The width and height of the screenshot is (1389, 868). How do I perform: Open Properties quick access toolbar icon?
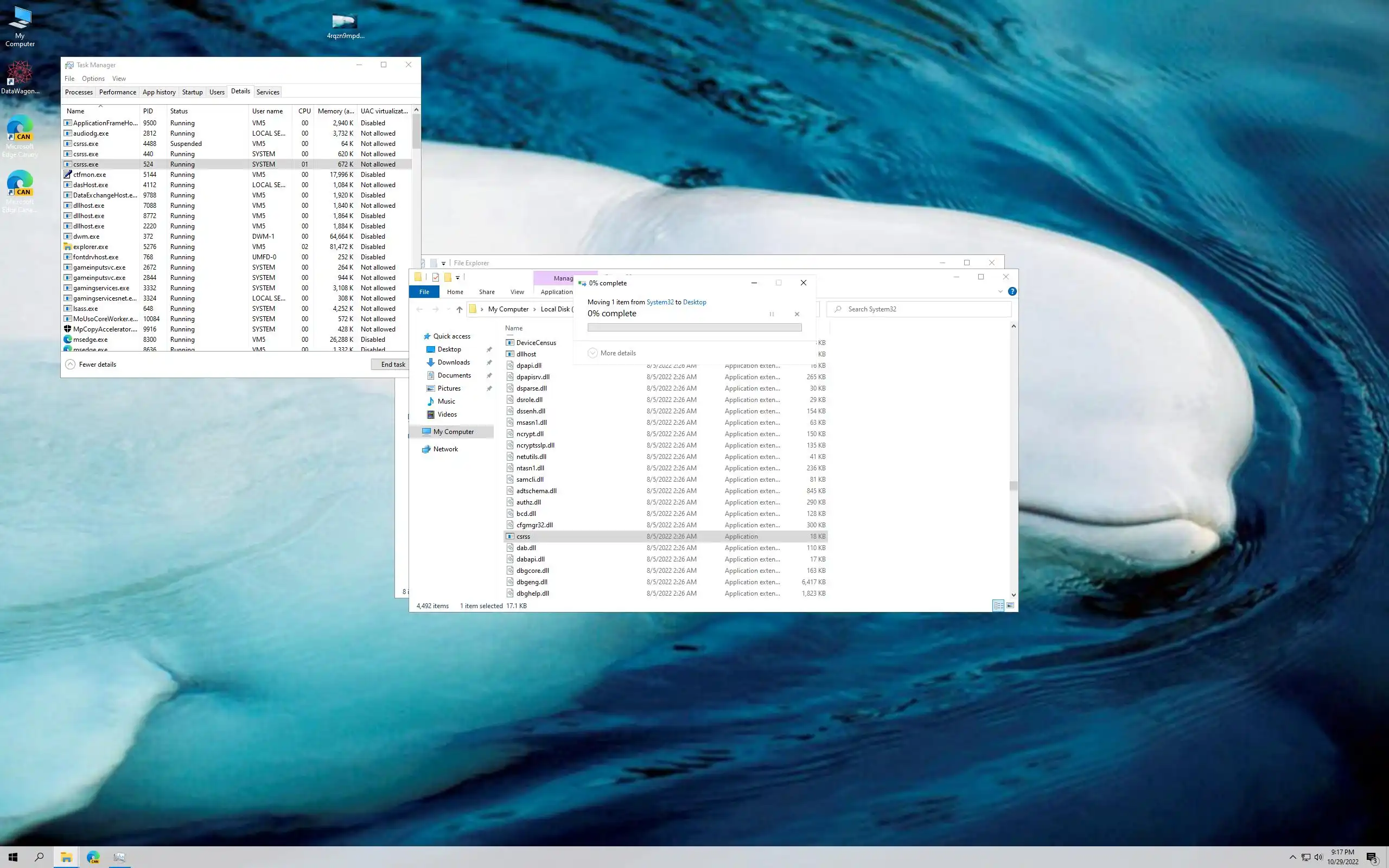click(x=436, y=277)
